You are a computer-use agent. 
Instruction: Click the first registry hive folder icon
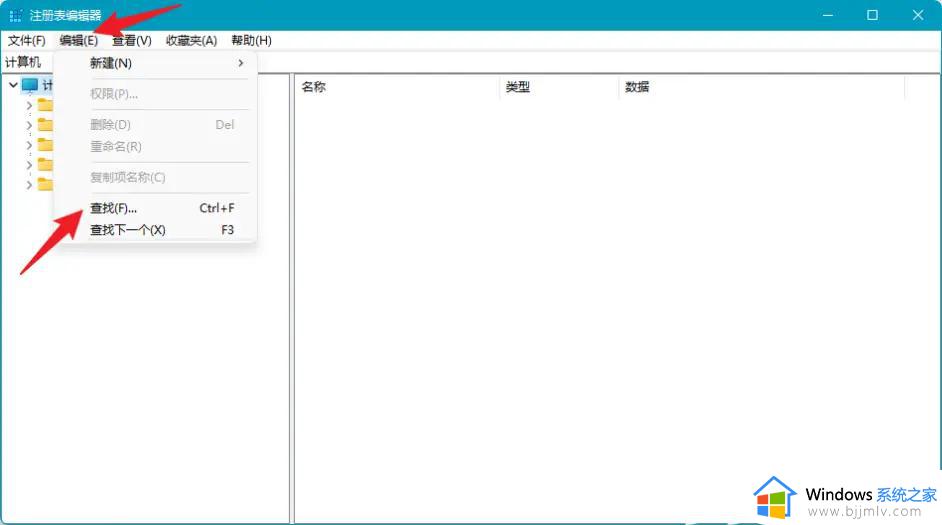click(45, 105)
